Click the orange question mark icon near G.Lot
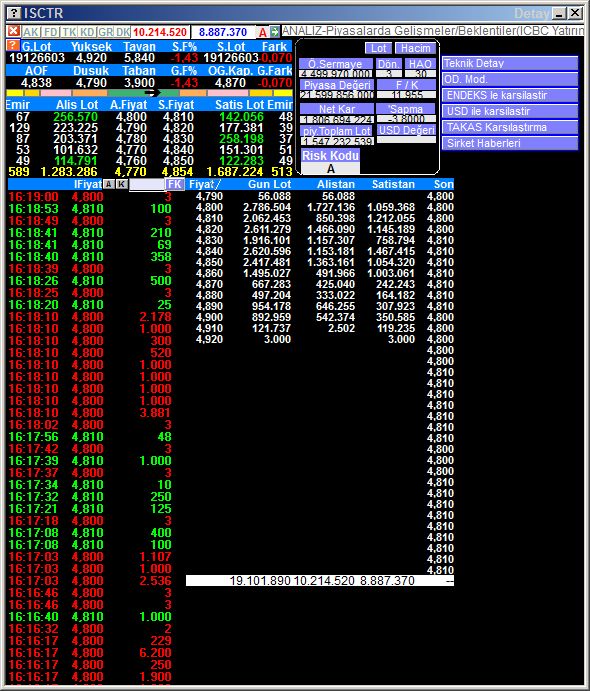The image size is (590, 691). (13, 45)
